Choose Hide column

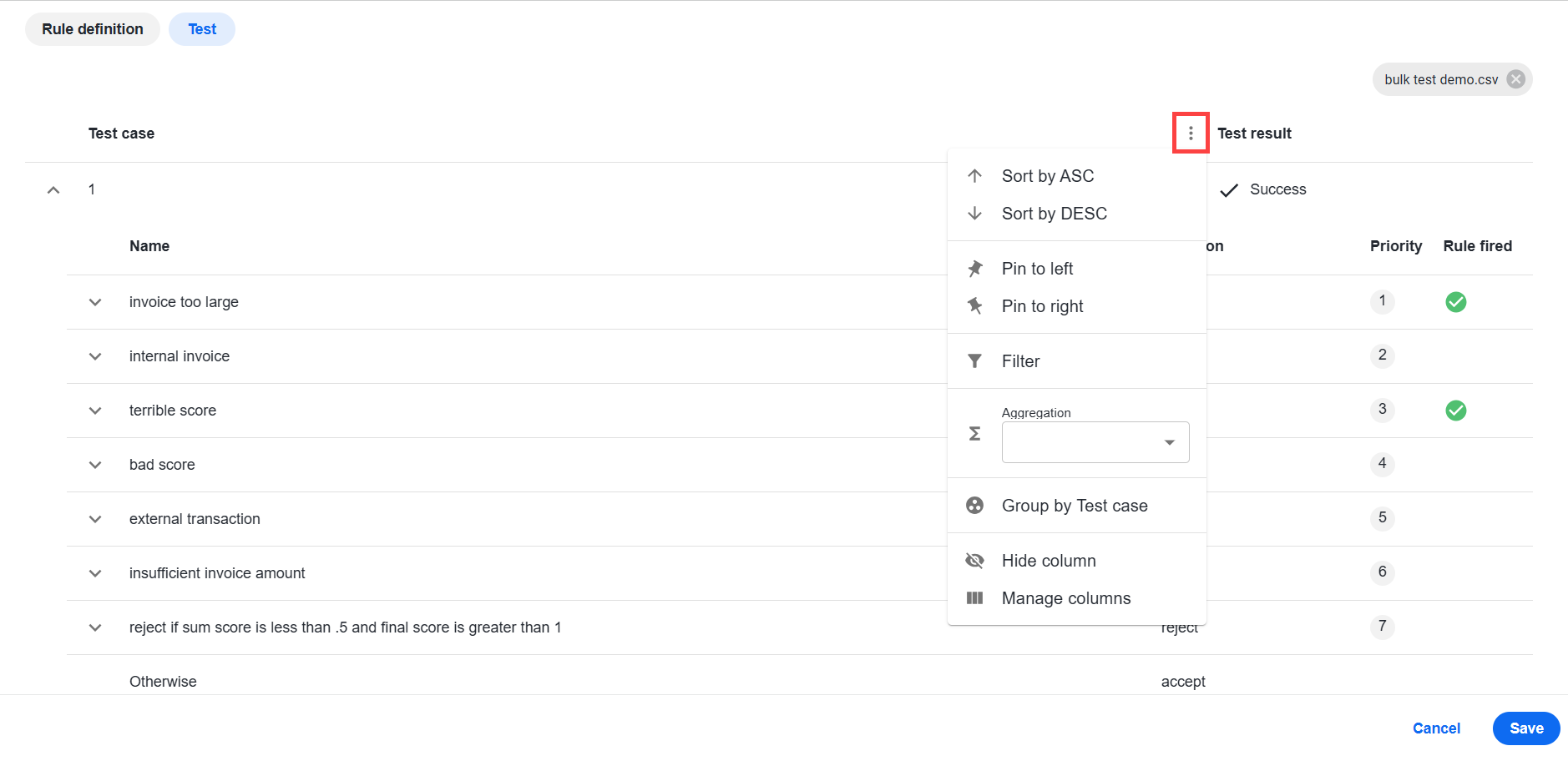1077,561
